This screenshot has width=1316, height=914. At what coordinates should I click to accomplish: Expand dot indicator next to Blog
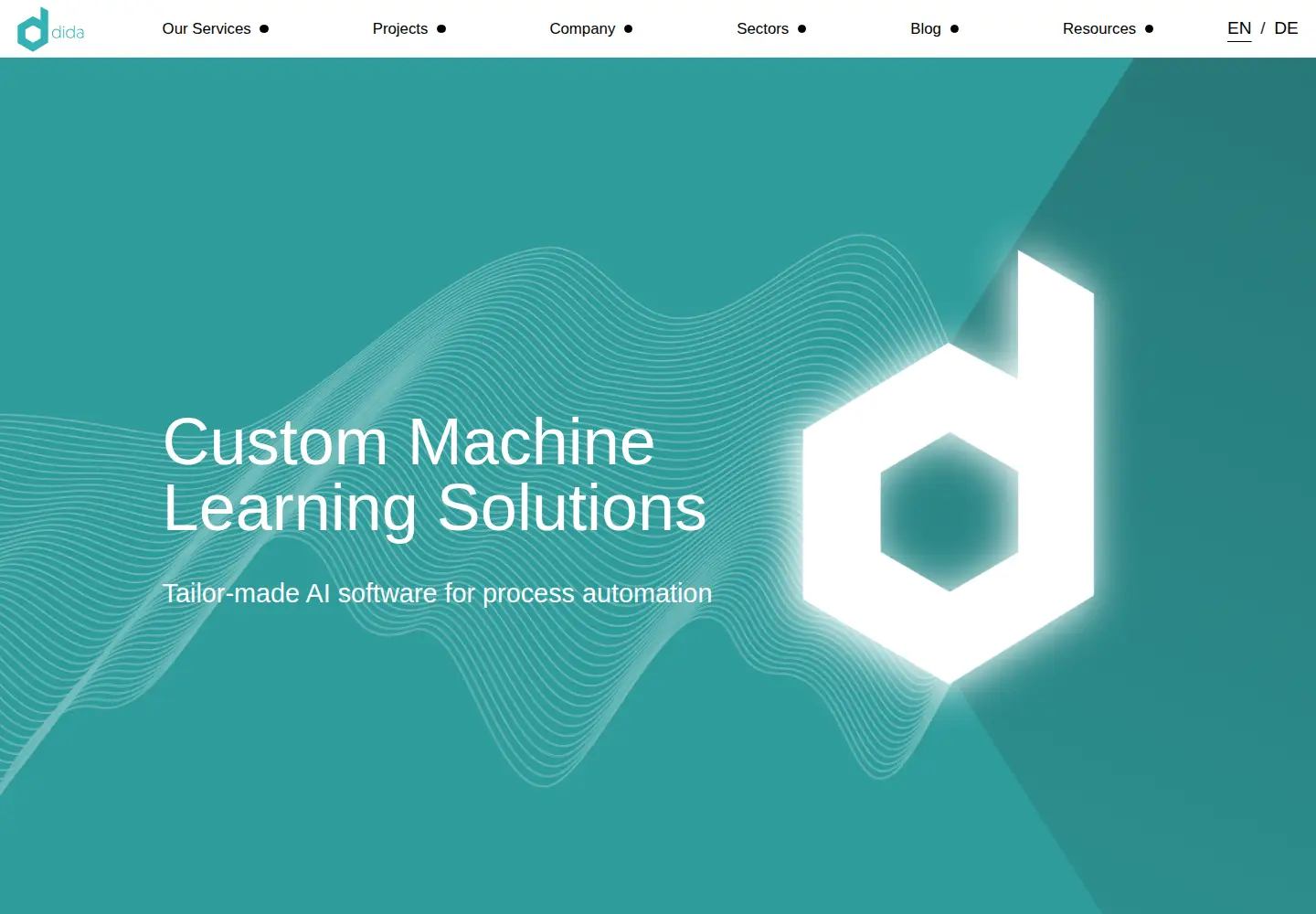(x=955, y=29)
